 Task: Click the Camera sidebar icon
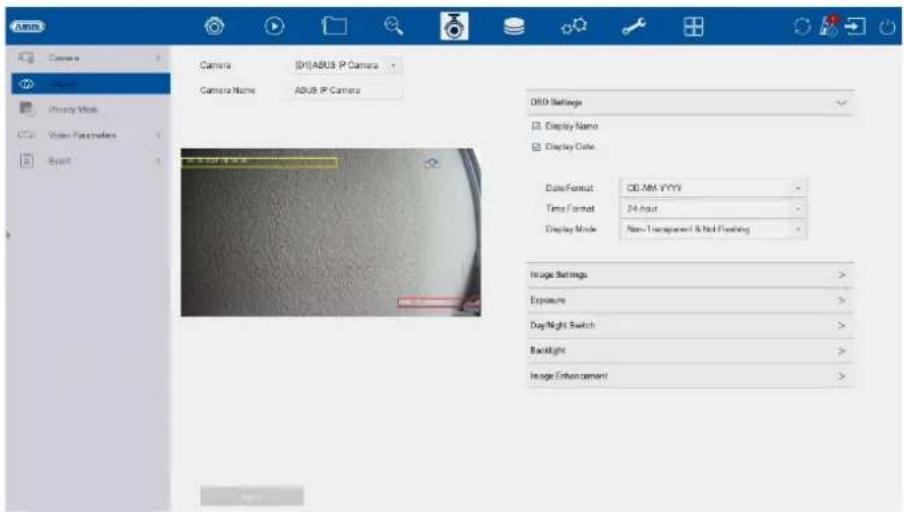[x=26, y=58]
